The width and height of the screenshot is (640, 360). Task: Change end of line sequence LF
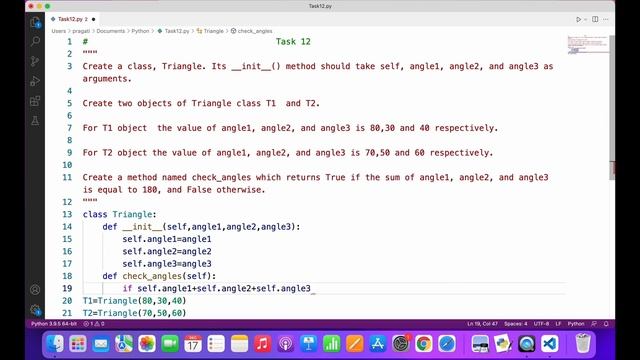[x=558, y=324]
